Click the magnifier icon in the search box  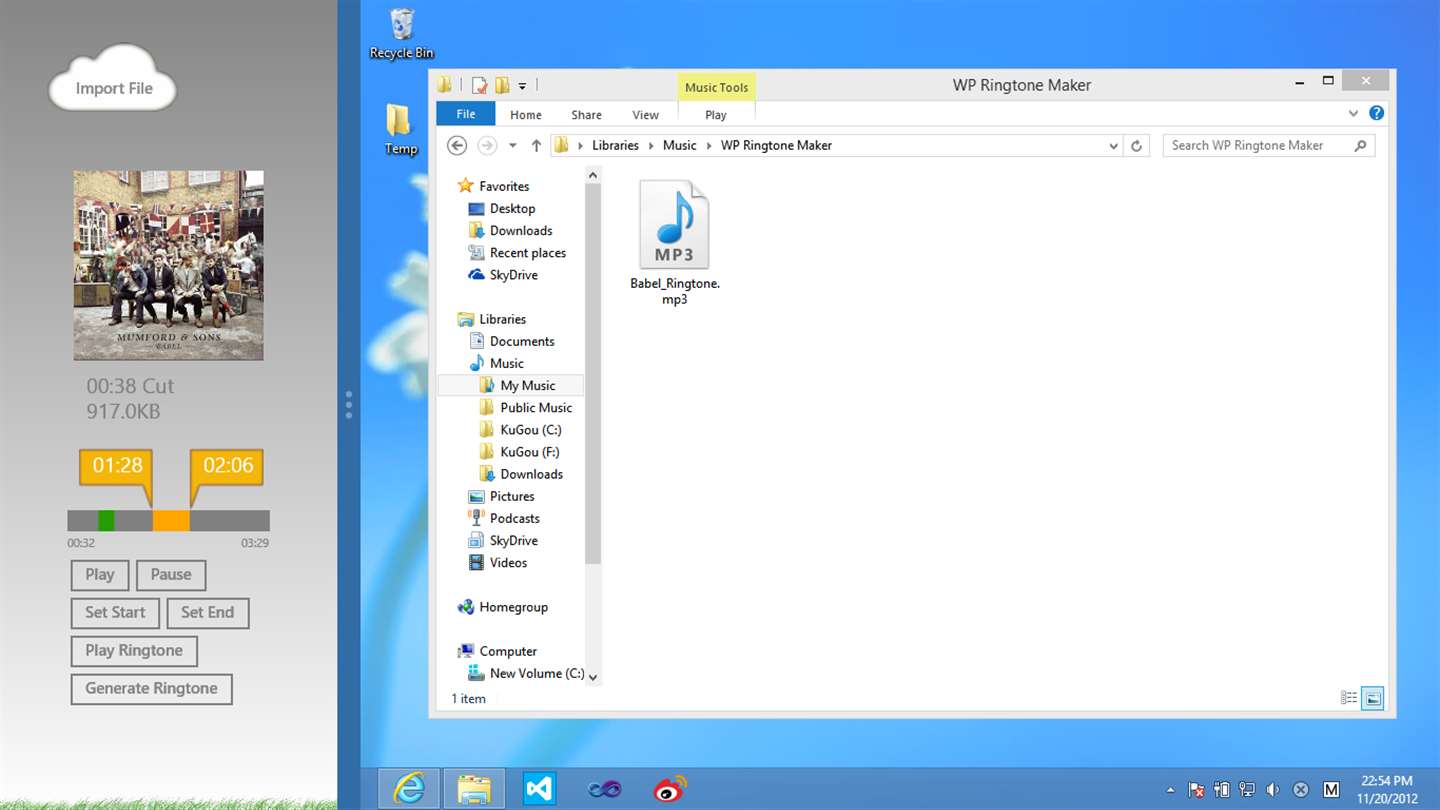tap(1360, 145)
